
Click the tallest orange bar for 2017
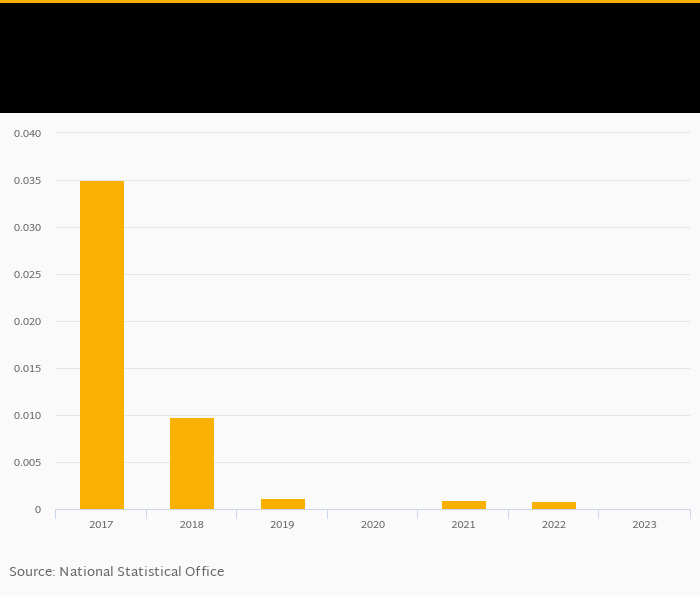point(101,345)
